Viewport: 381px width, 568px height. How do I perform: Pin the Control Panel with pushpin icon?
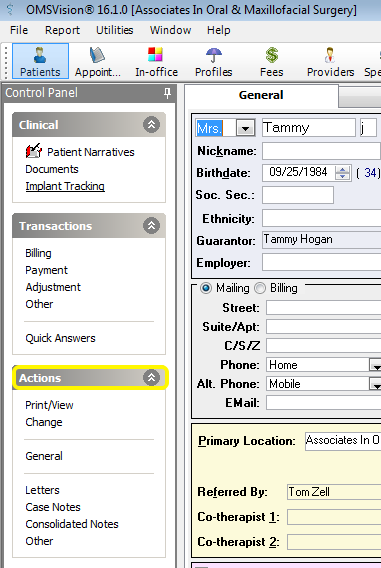[x=167, y=93]
